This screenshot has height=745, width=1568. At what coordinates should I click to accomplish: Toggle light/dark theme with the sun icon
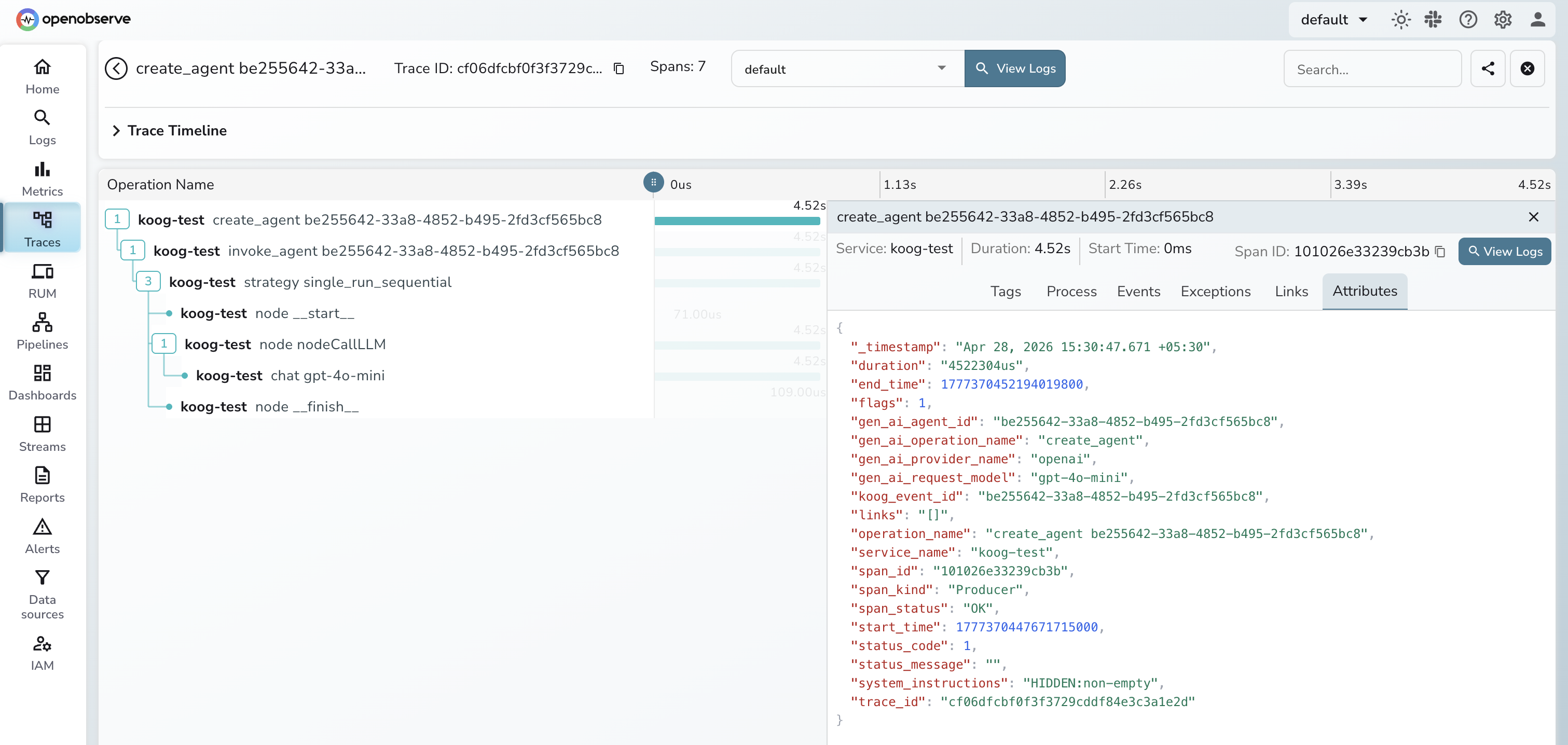coord(1401,19)
